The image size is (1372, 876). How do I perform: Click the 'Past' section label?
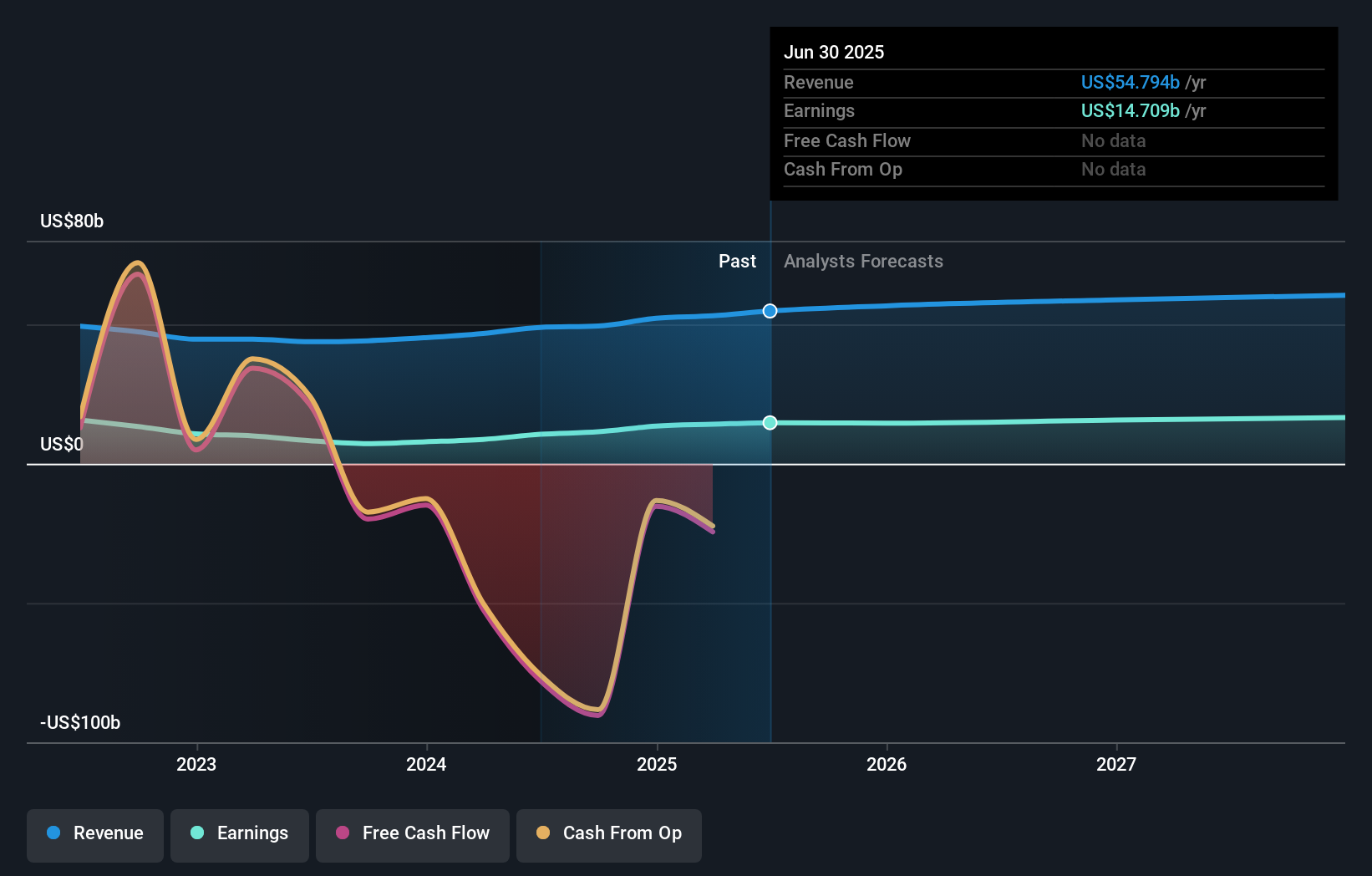click(x=737, y=261)
